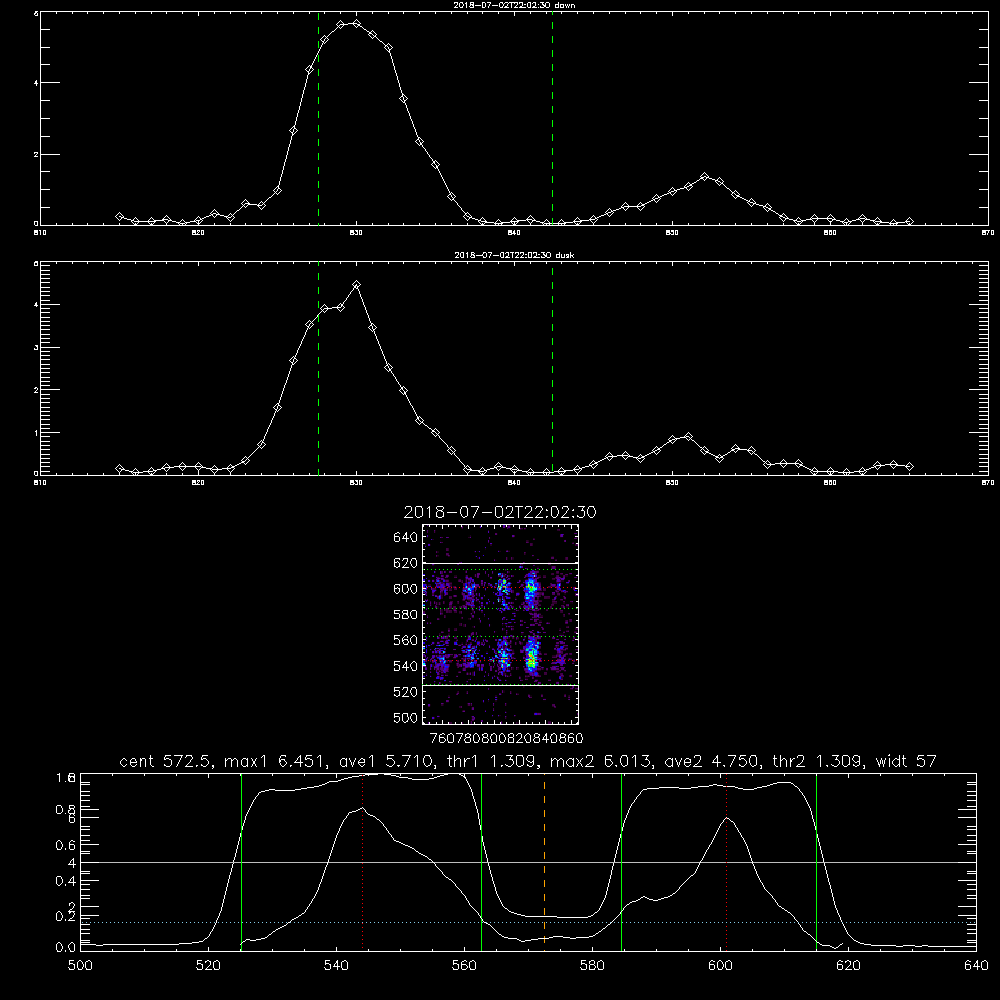Image resolution: width=1000 pixels, height=1000 pixels.
Task: Click the x-axis label '580' of bottom plot
Action: 592,966
